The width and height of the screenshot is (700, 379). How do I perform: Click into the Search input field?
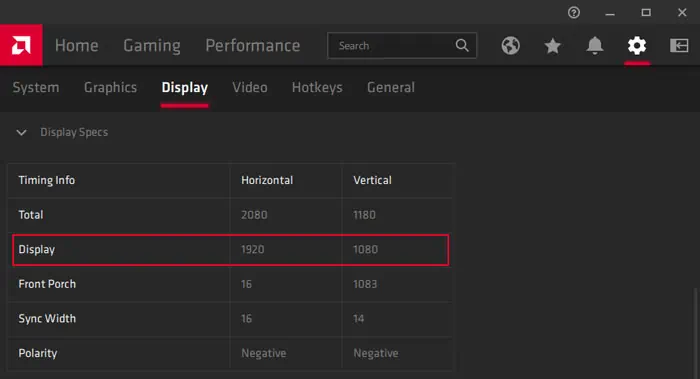[402, 46]
